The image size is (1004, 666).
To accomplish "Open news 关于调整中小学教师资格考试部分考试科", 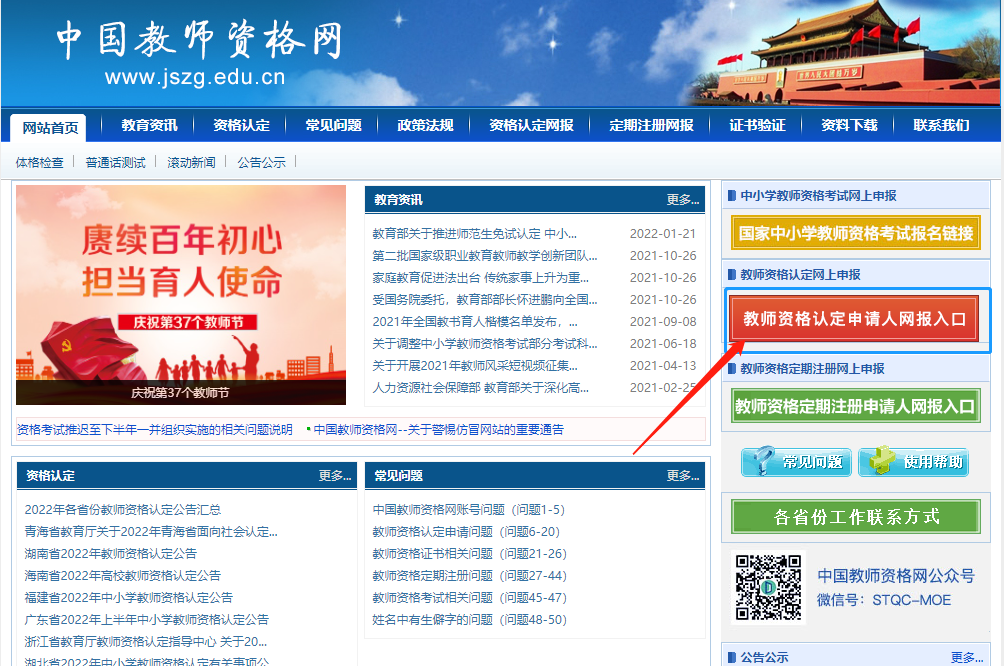I will 485,344.
